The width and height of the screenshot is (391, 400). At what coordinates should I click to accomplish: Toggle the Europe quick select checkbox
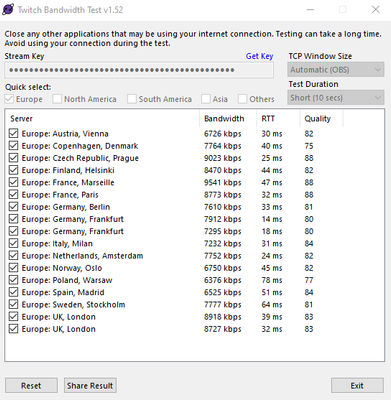[9, 99]
